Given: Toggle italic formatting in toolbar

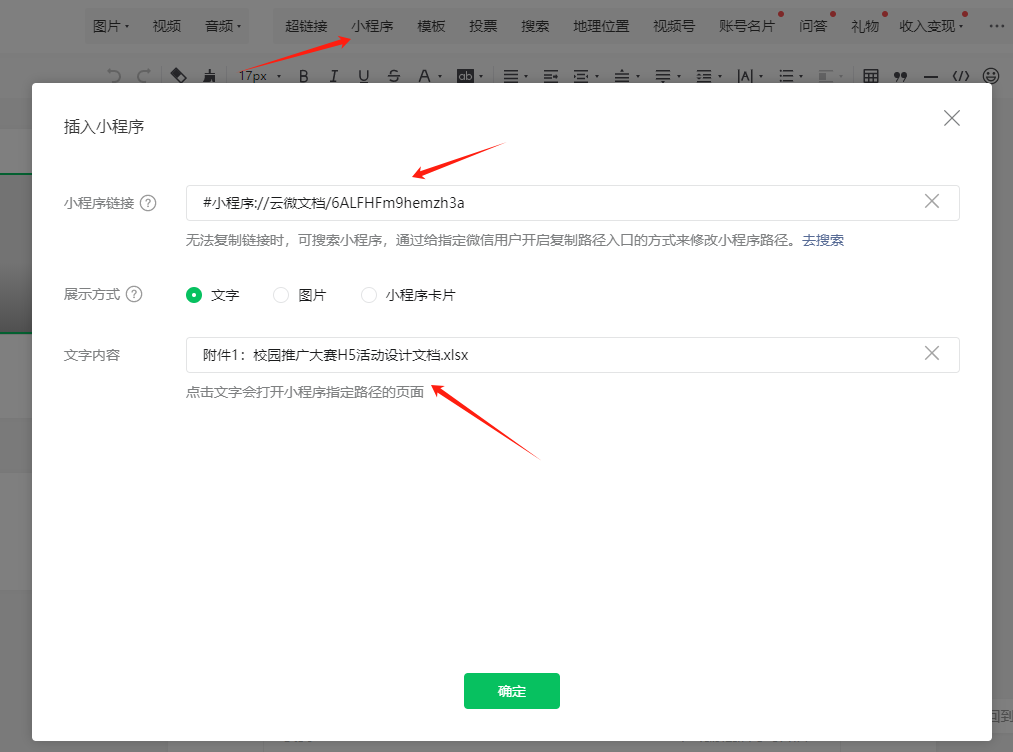Looking at the screenshot, I should tap(334, 76).
